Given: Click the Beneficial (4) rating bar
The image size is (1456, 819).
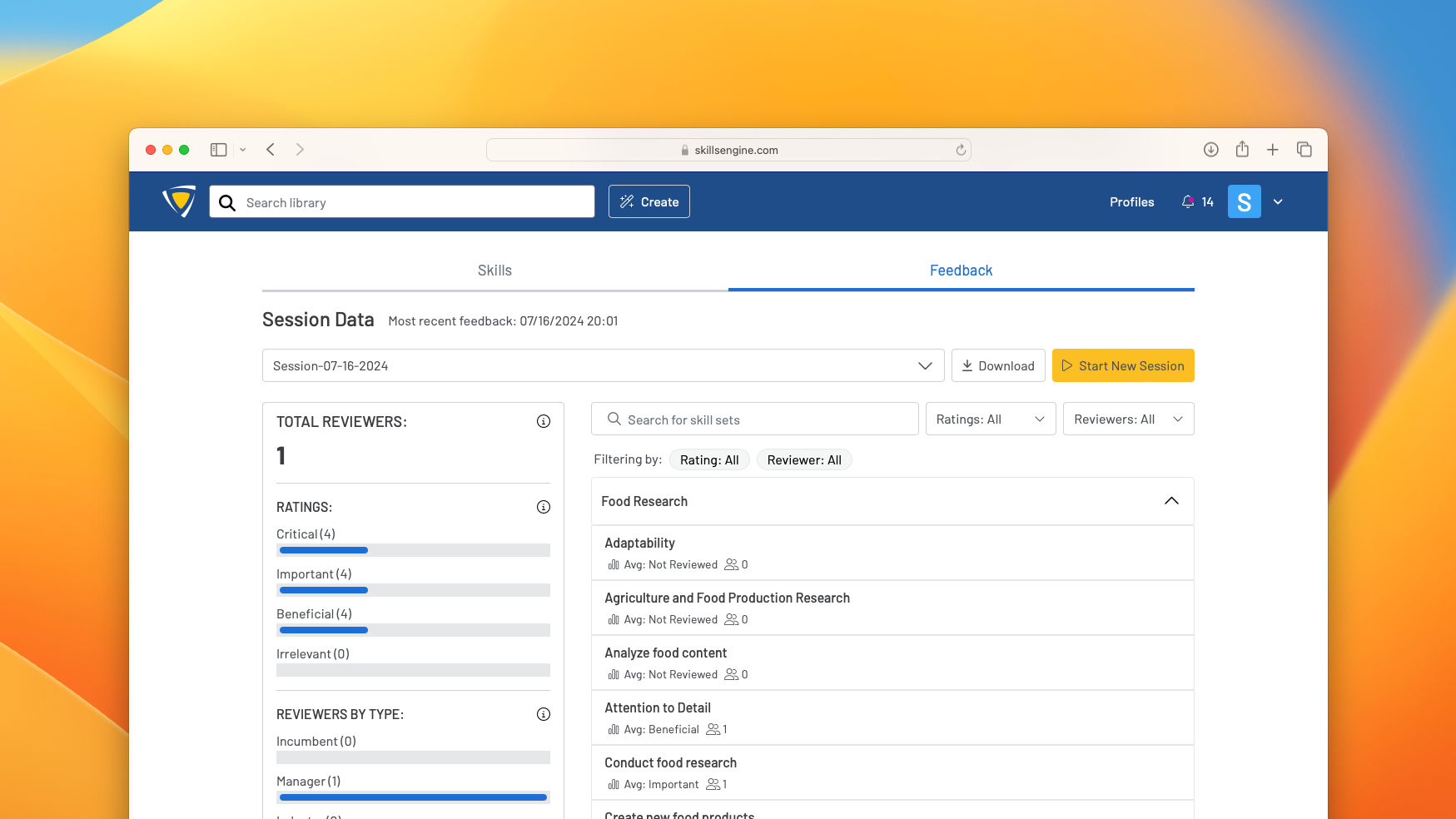Looking at the screenshot, I should coord(413,630).
